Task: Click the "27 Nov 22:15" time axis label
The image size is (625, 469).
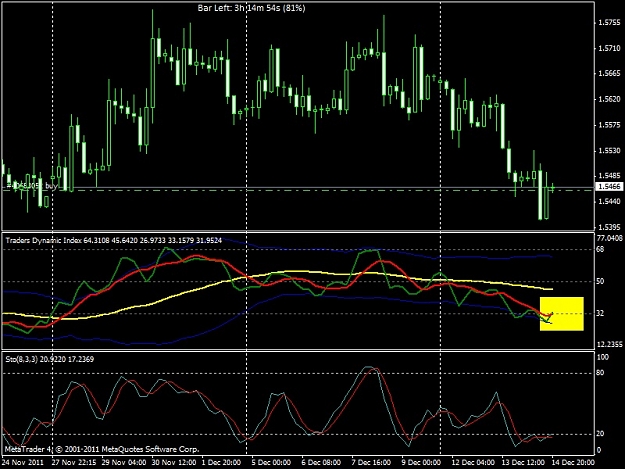Action: (74, 463)
